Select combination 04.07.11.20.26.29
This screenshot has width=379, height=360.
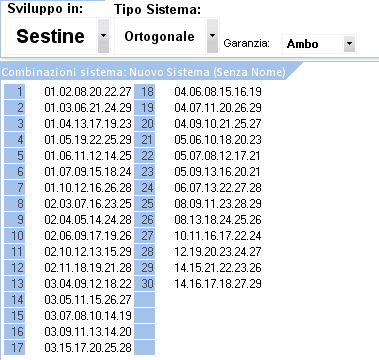[218, 108]
